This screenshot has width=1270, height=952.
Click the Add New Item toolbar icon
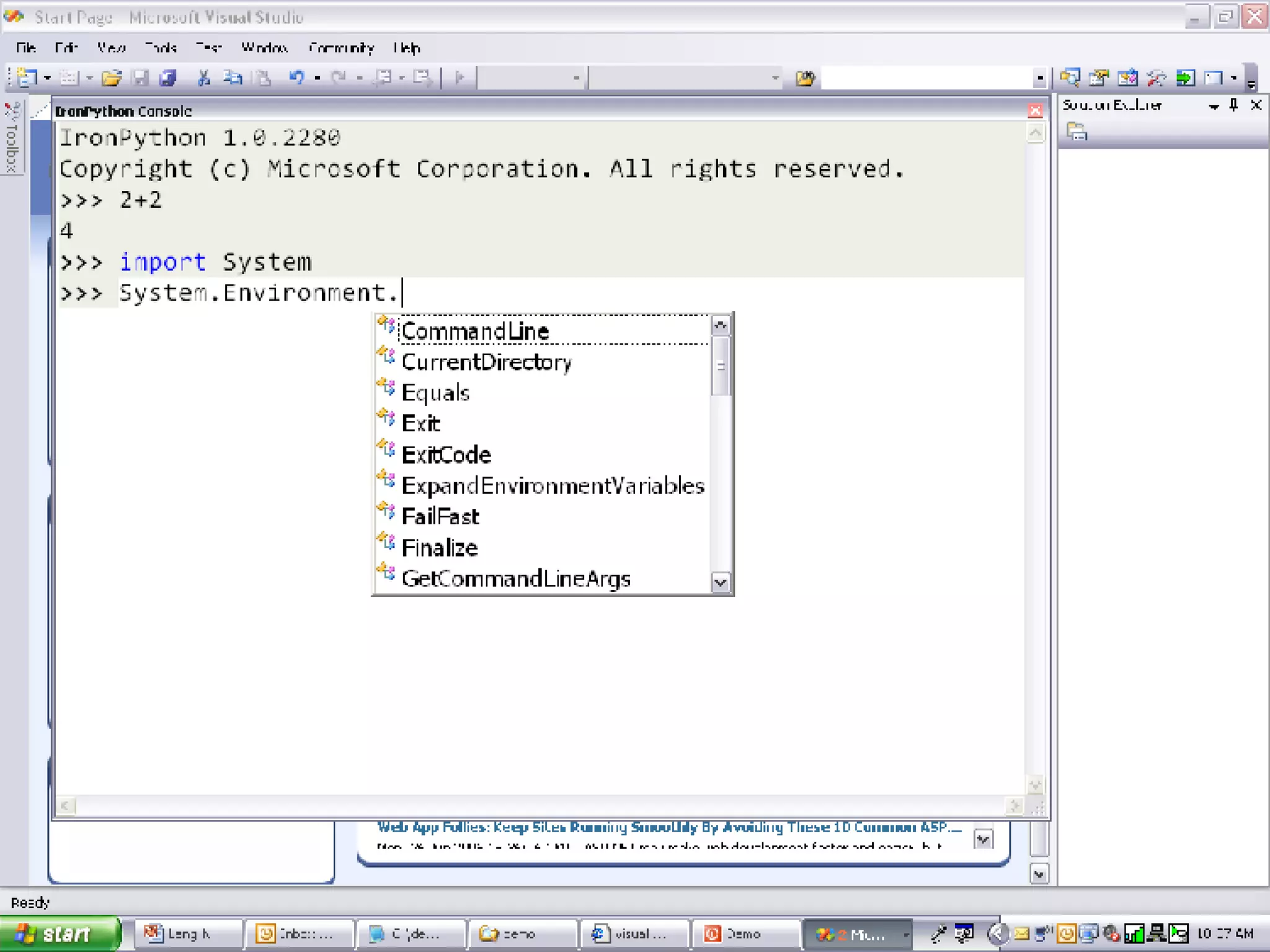[69, 77]
